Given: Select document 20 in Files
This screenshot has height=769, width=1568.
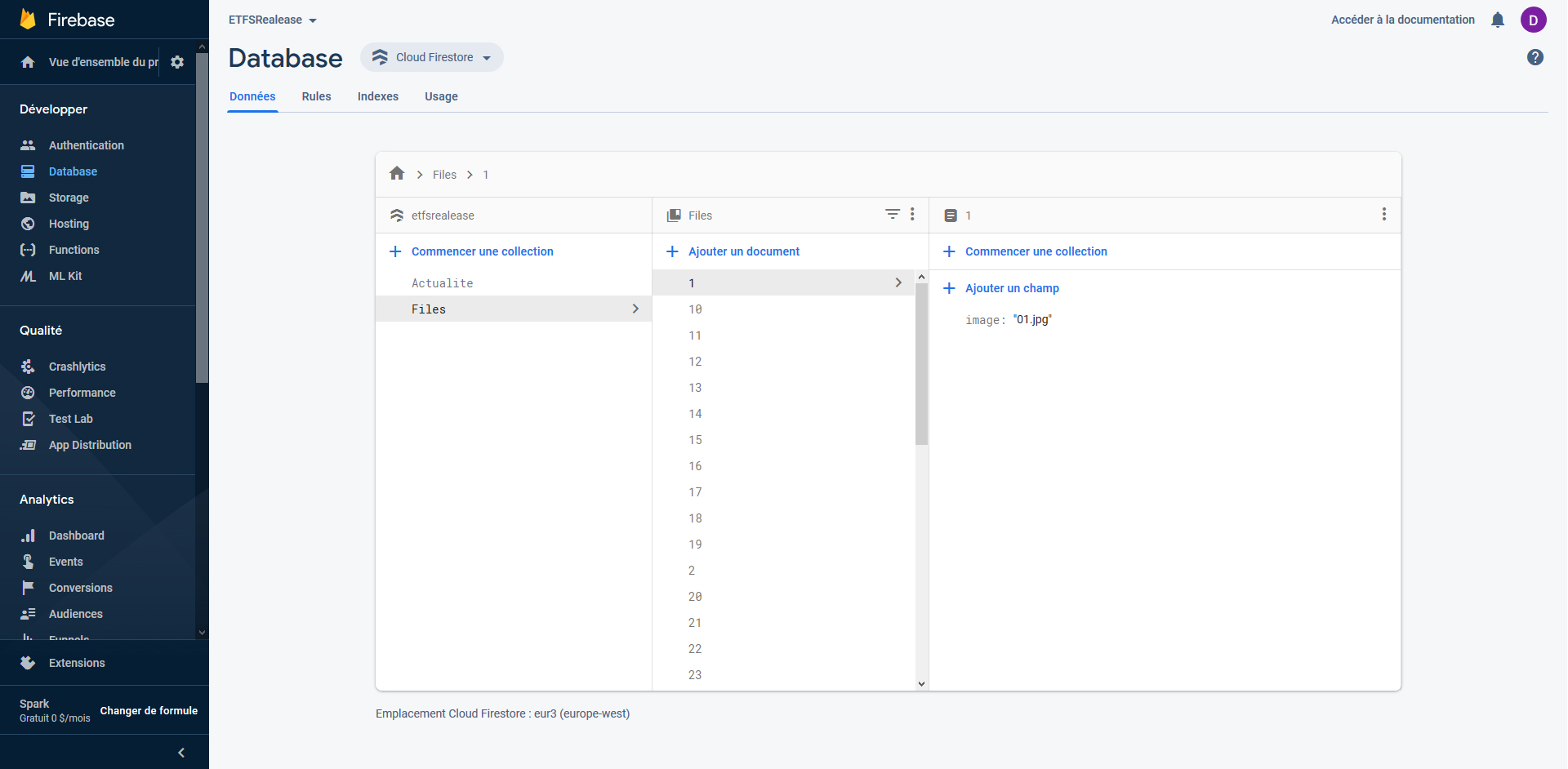Looking at the screenshot, I should pos(783,597).
